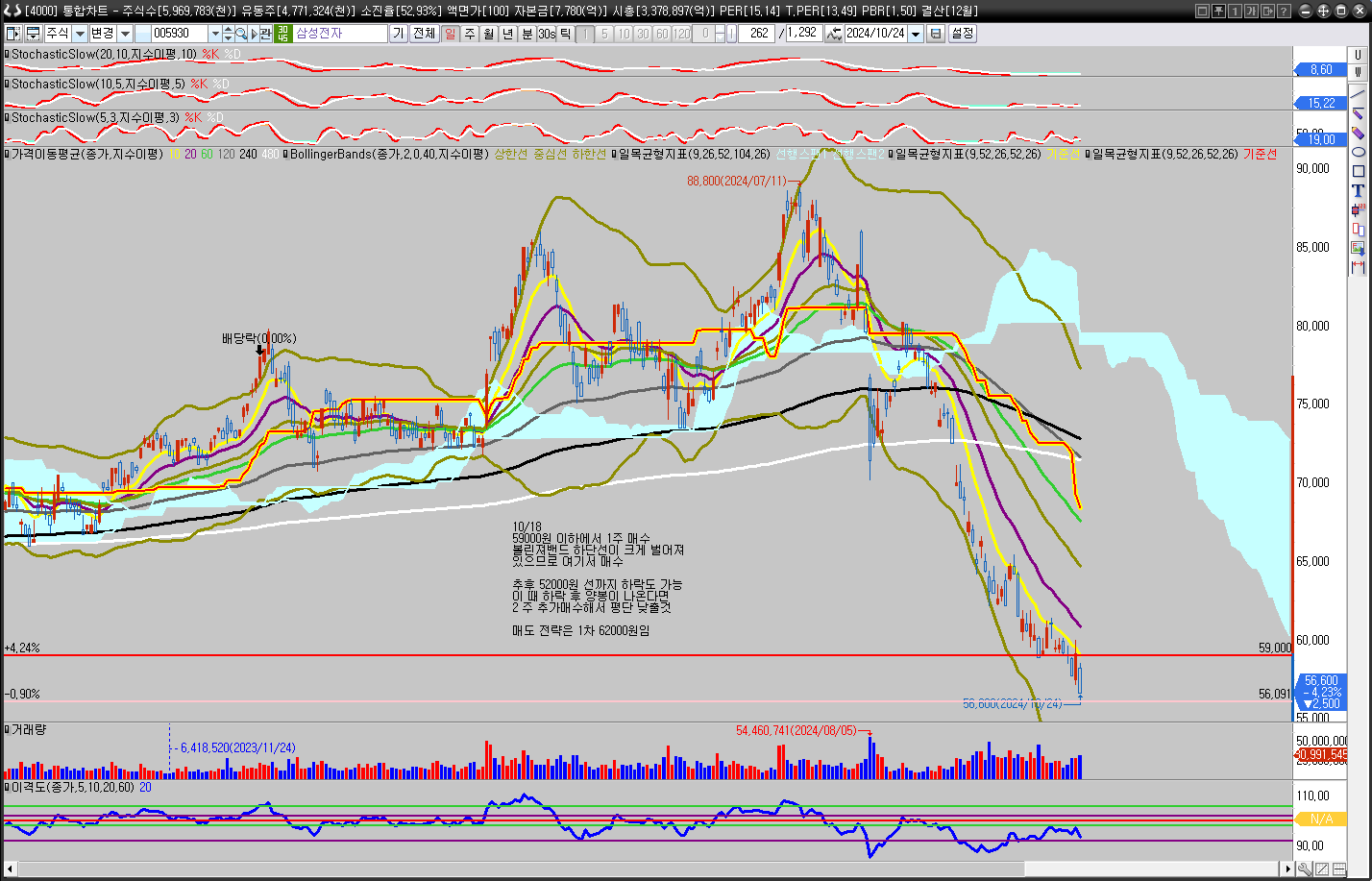Viewport: 1372px width, 881px height.
Task: Open the date picker dropdown for 2024/10/24
Action: tap(916, 34)
